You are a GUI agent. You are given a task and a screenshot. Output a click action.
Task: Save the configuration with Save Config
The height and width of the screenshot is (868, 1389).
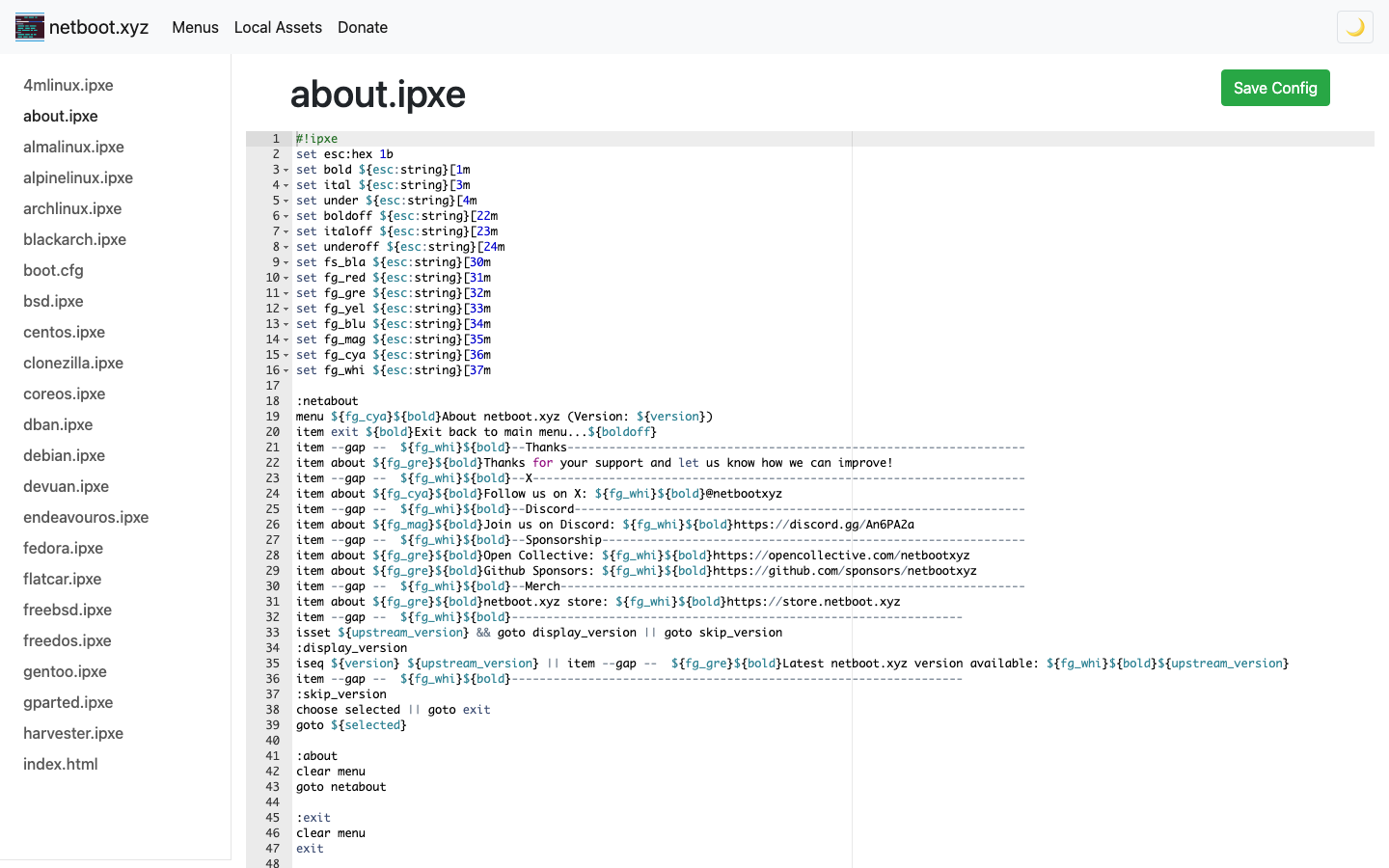pos(1275,88)
